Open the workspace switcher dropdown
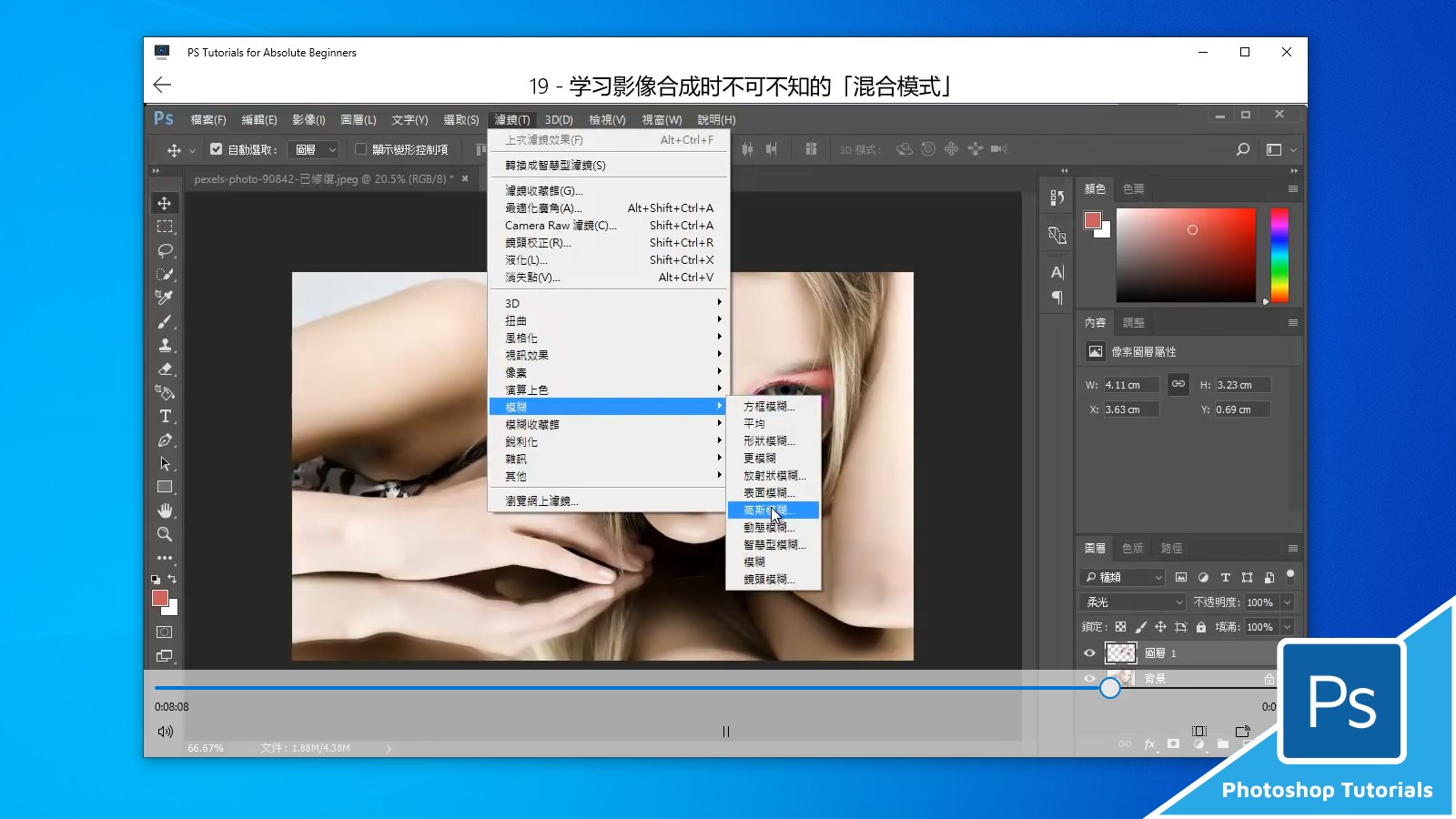This screenshot has width=1456, height=819. pos(1280,150)
